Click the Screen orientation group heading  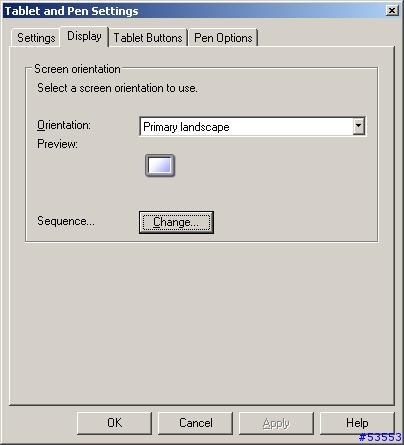click(x=77, y=69)
